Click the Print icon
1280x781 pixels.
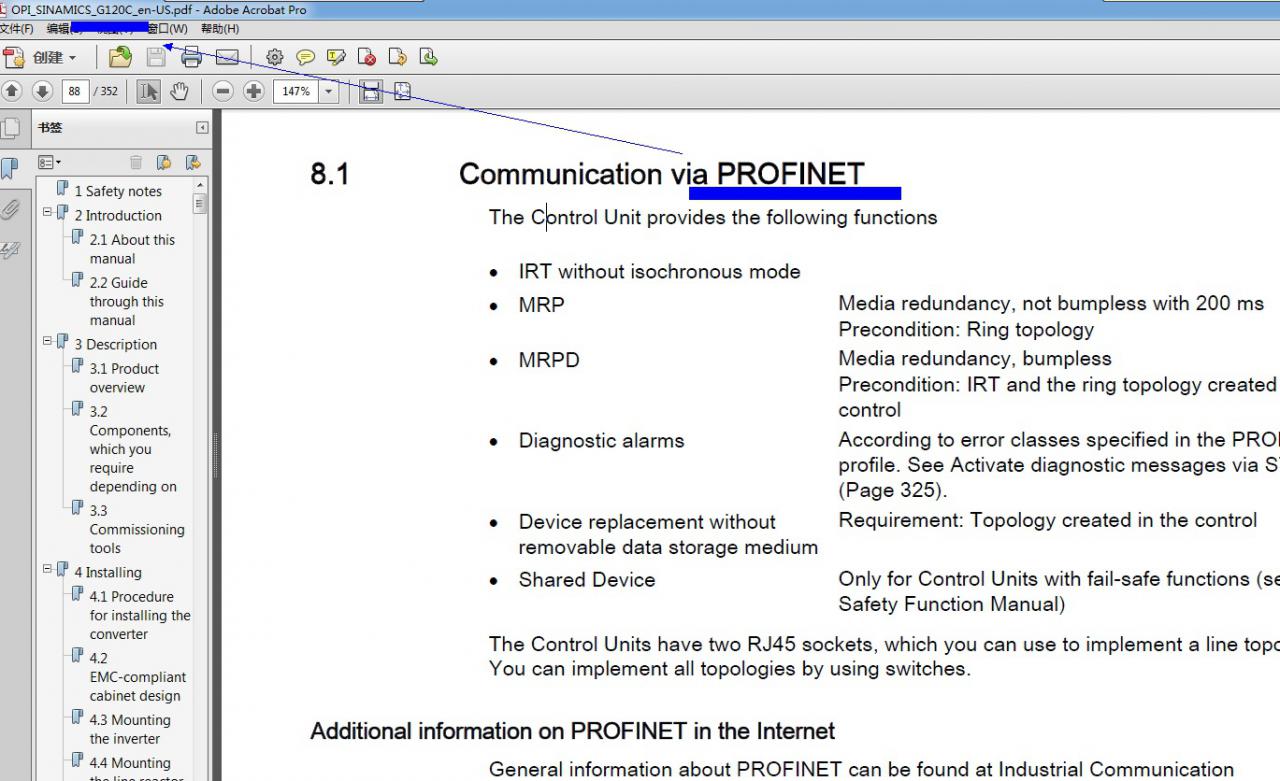[191, 57]
